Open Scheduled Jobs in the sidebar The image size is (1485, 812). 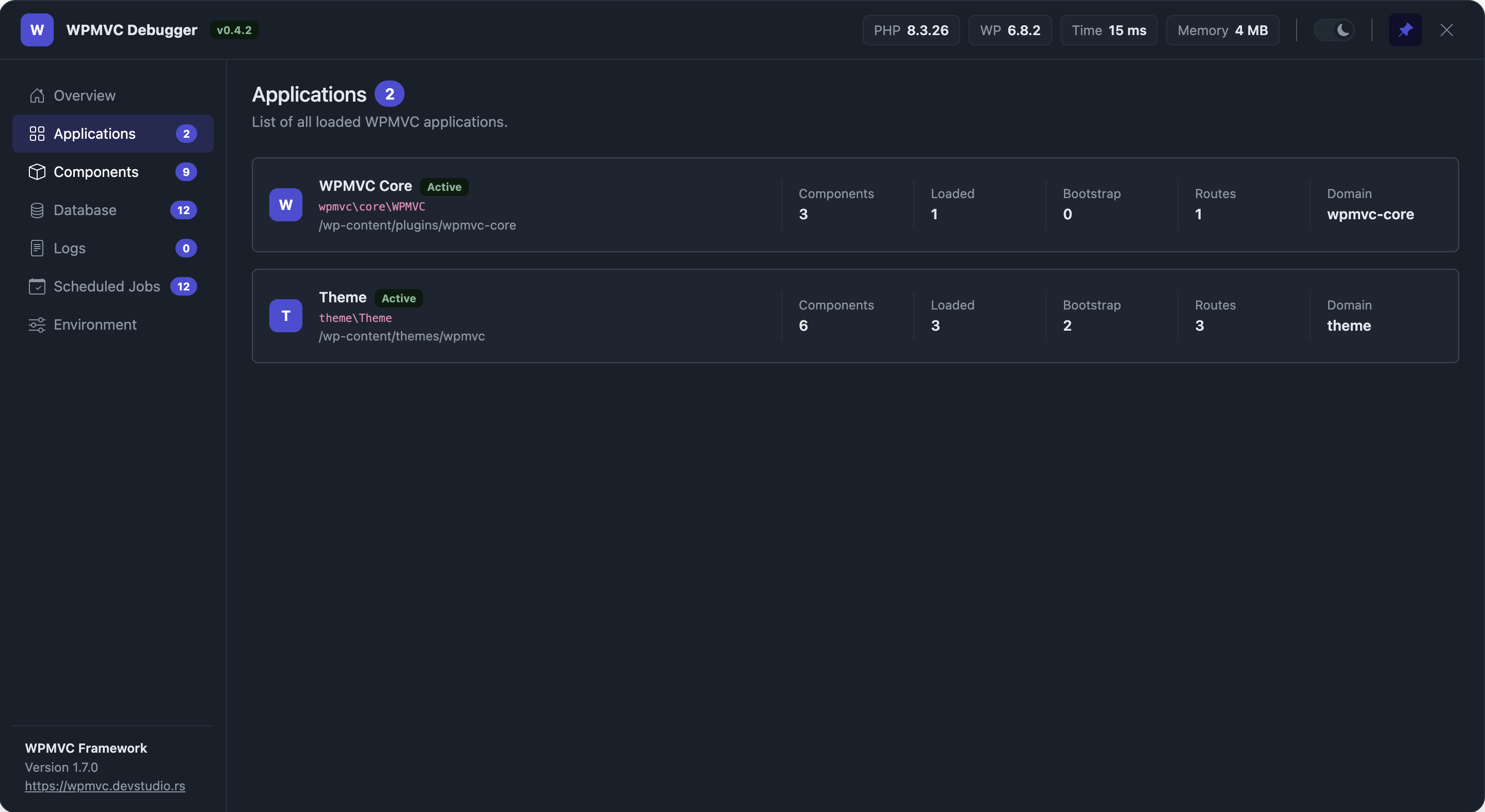point(113,286)
